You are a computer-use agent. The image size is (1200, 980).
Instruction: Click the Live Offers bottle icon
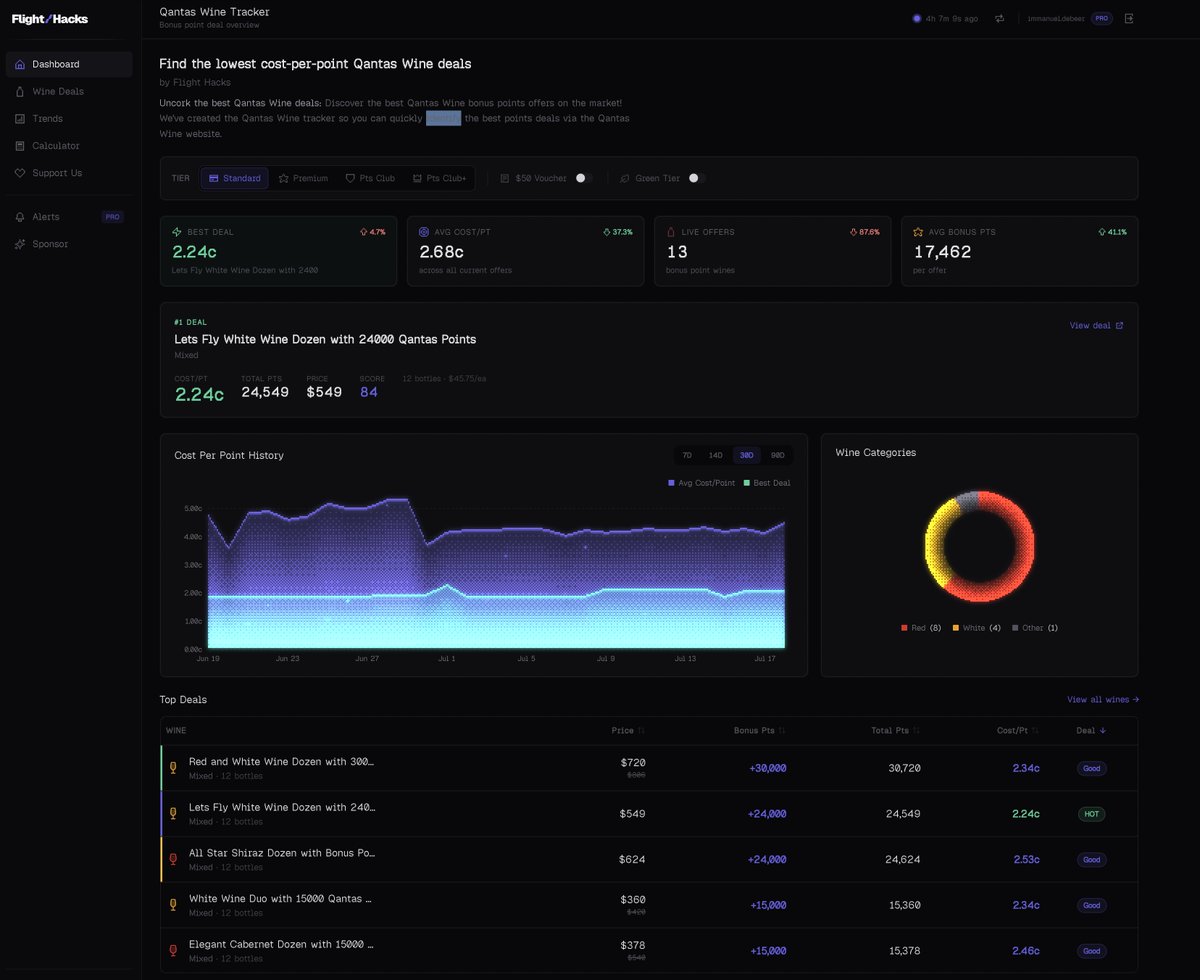click(x=671, y=232)
